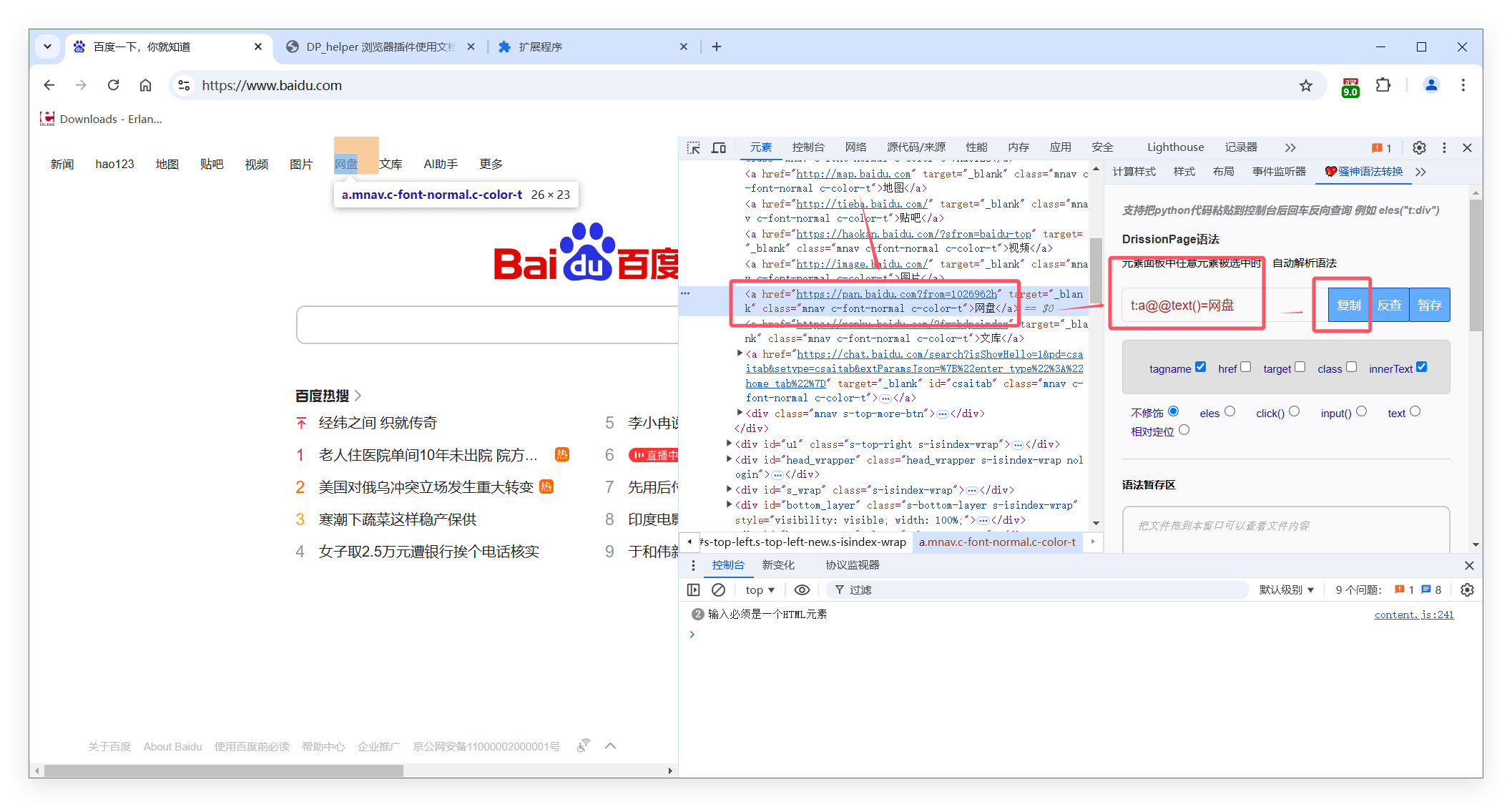Clear the console

tap(718, 590)
